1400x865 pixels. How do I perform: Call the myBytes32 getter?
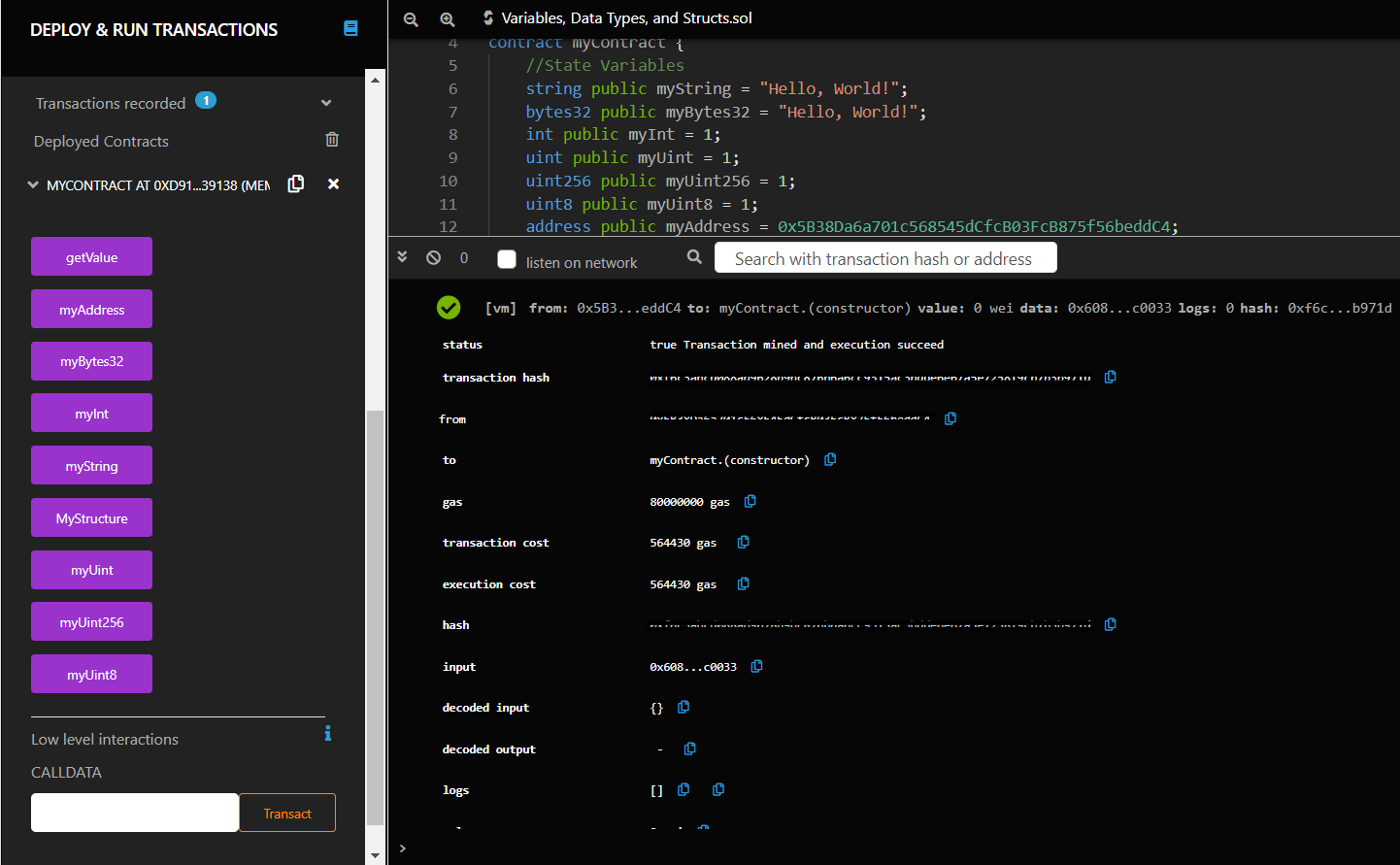(91, 361)
